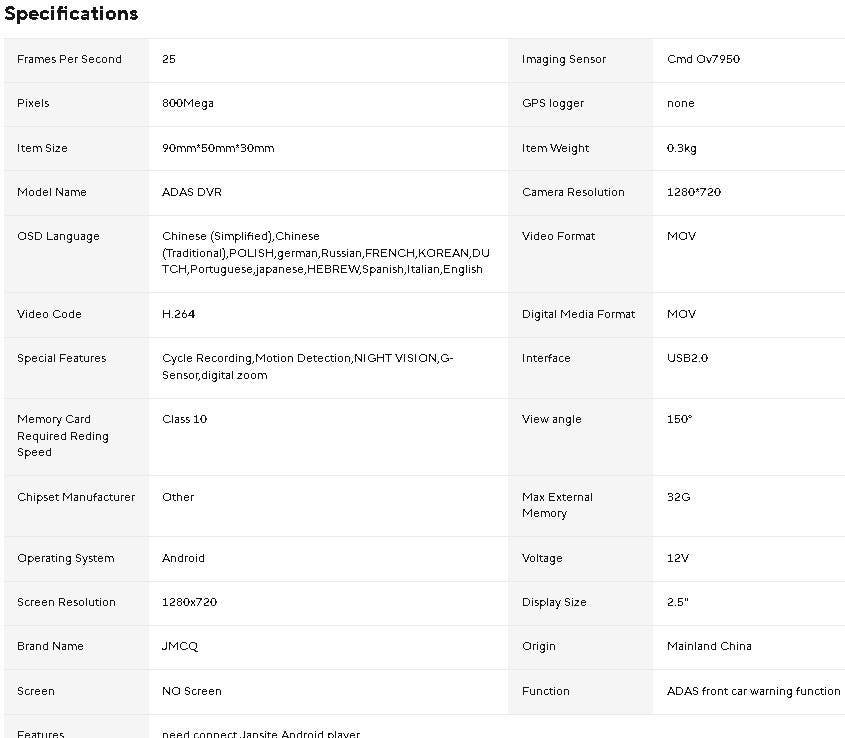Click the Special Features label

(61, 358)
